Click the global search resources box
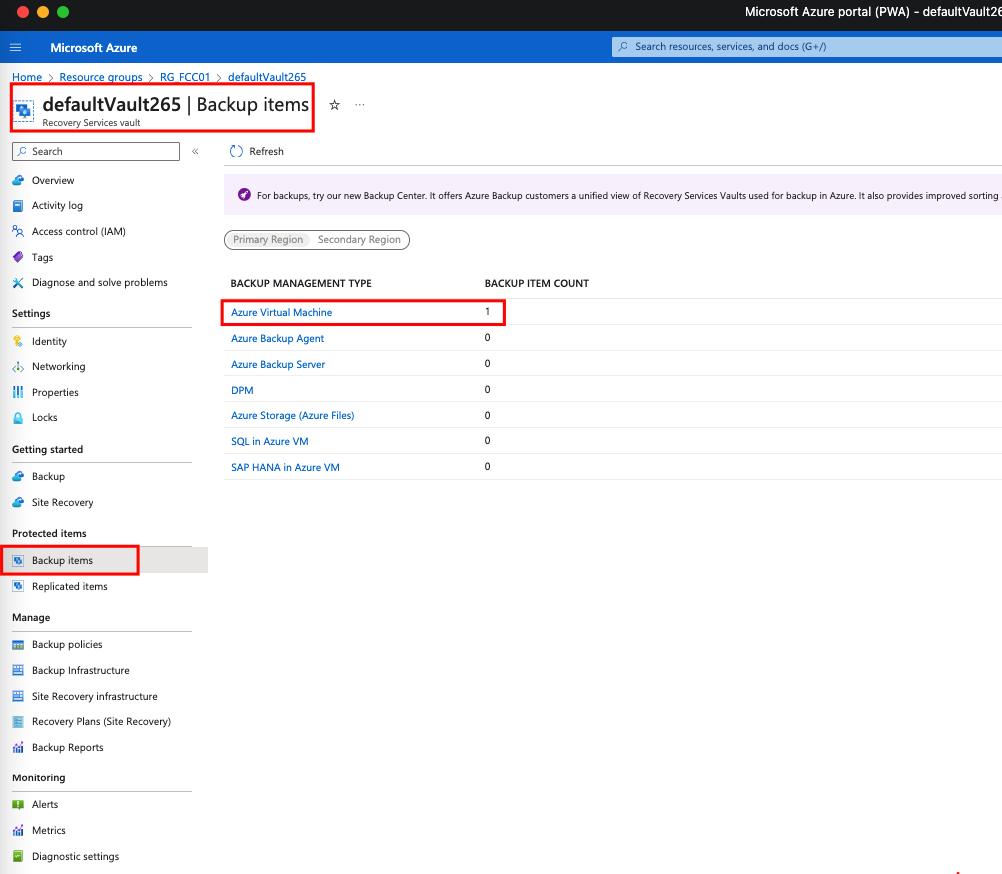Screen dimensions: 1002x874 [800, 47]
